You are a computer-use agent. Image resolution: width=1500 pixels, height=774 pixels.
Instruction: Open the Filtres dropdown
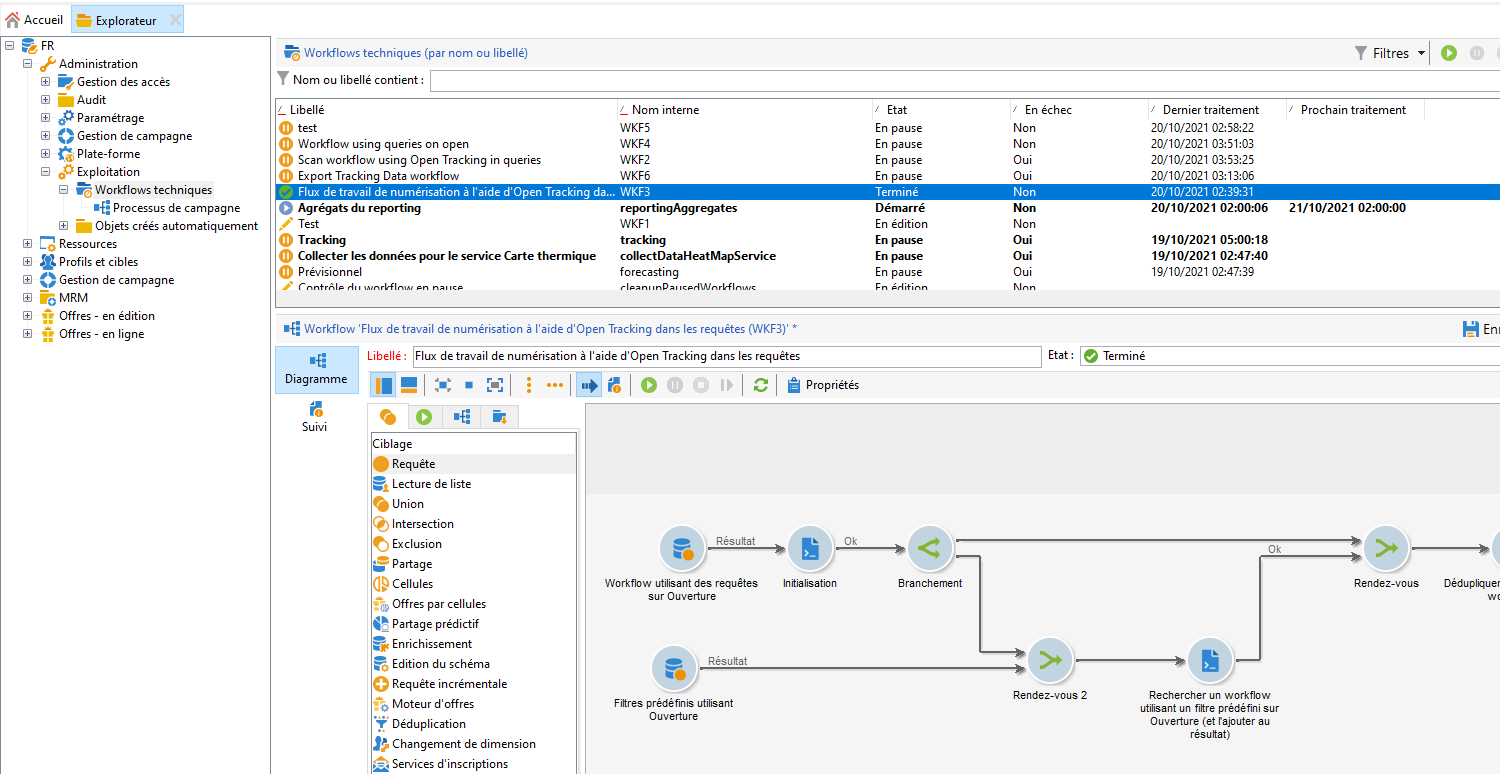coord(1390,53)
